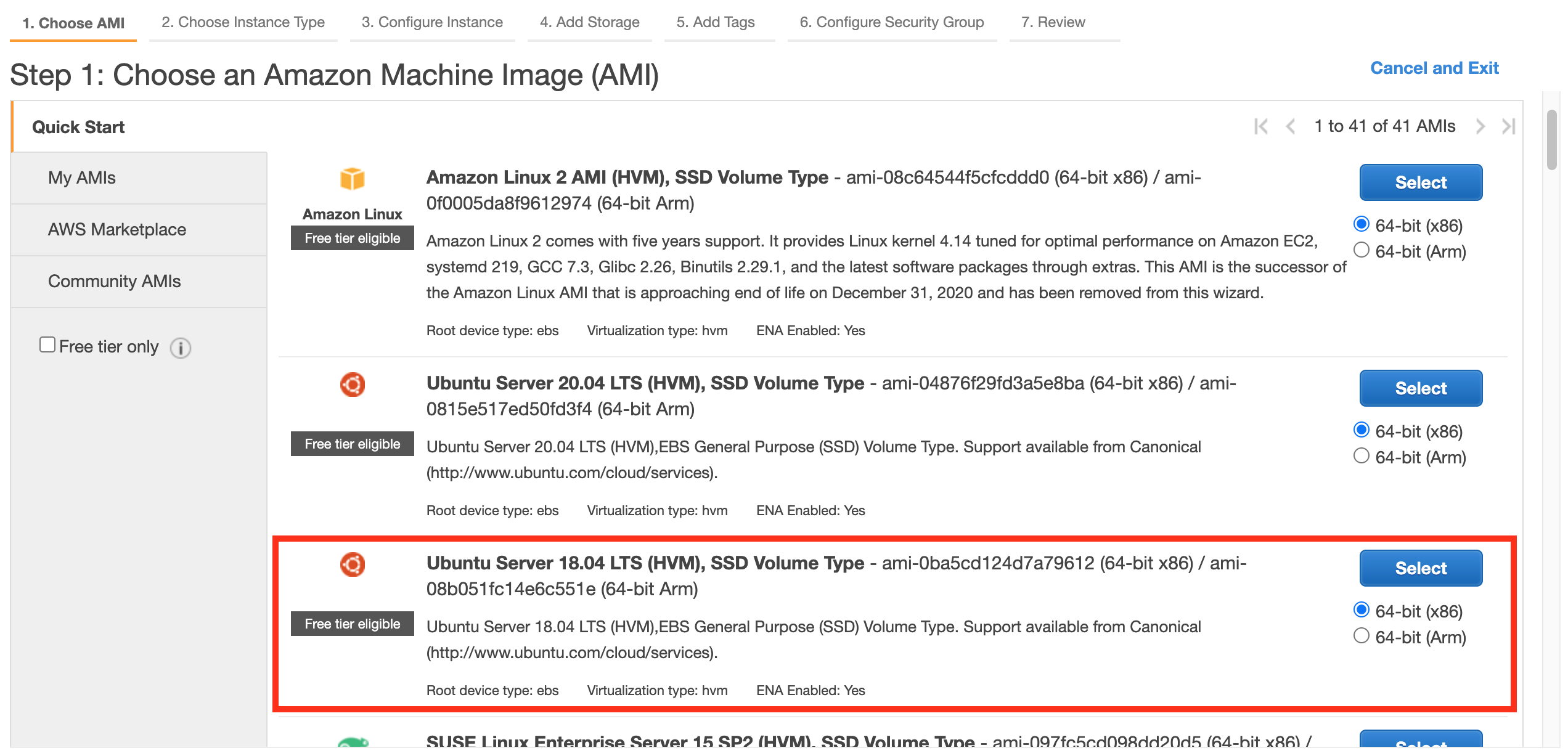The height and width of the screenshot is (753, 1568).
Task: Open Community AMIs in sidebar
Action: point(115,281)
